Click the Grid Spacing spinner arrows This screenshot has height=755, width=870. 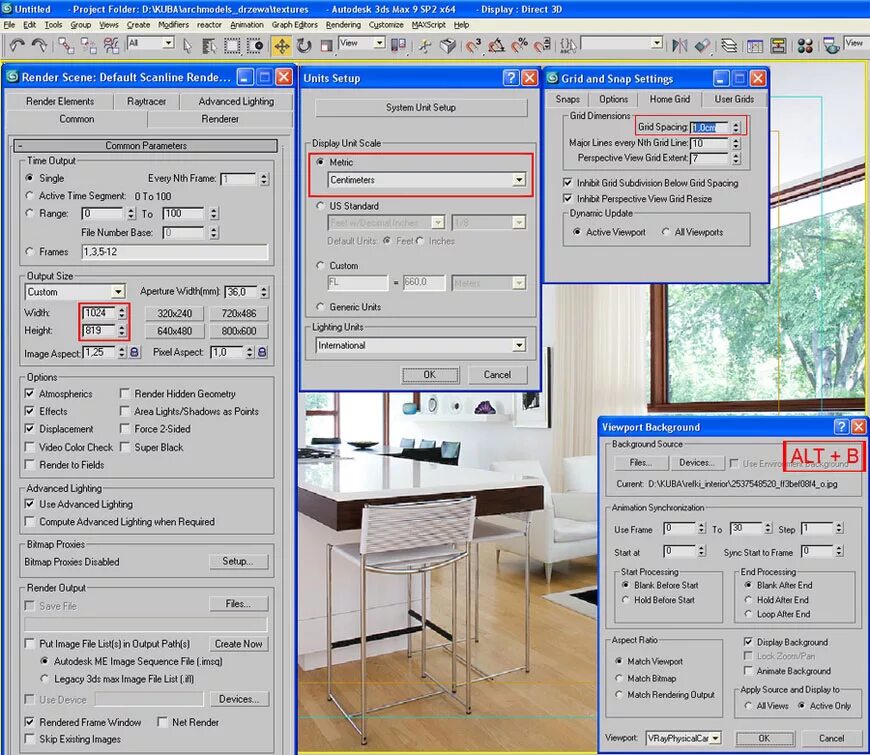[x=736, y=127]
